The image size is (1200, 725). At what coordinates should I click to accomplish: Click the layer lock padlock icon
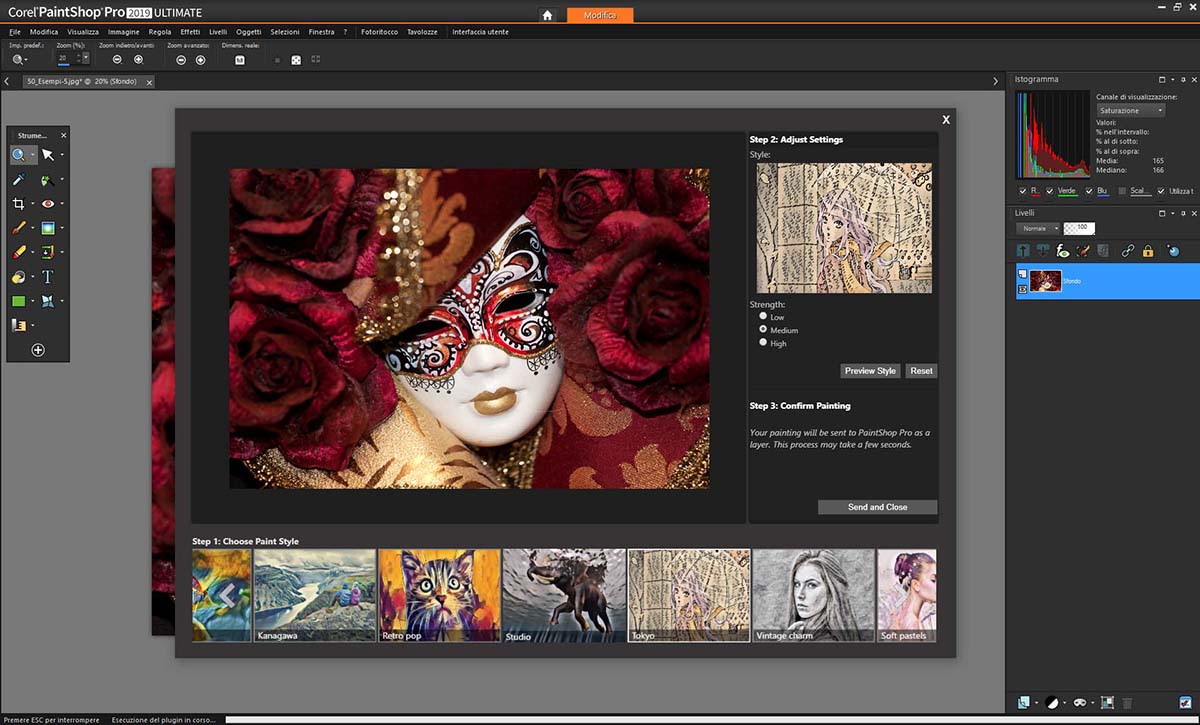[x=1148, y=251]
